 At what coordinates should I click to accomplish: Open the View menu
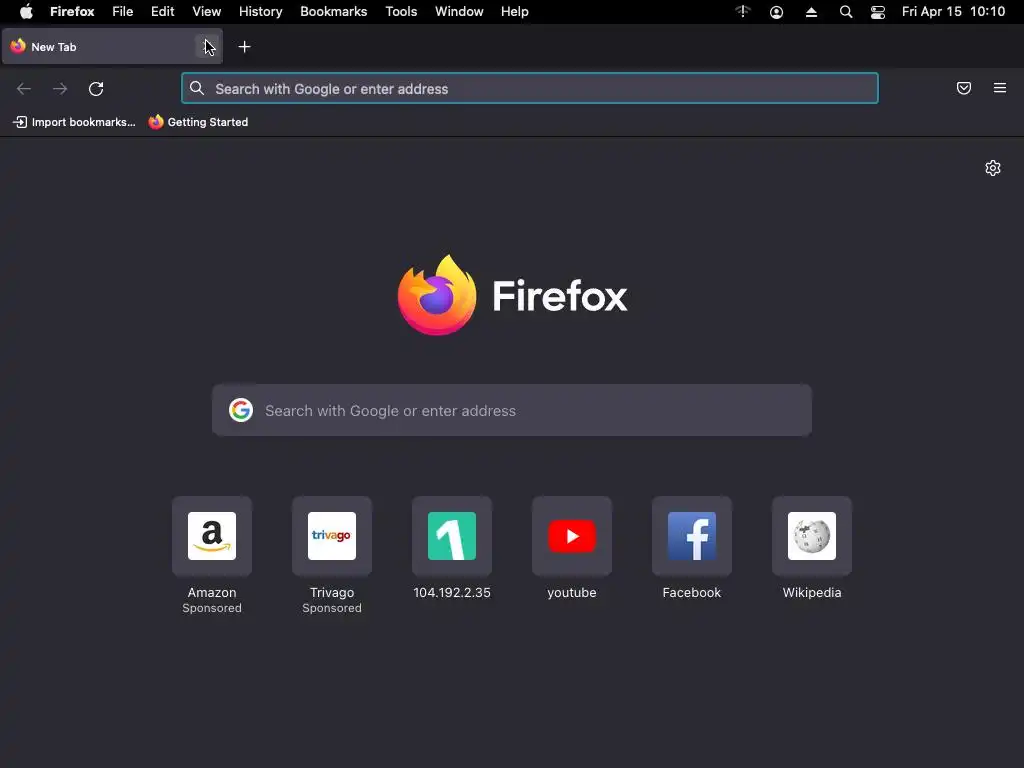[206, 12]
